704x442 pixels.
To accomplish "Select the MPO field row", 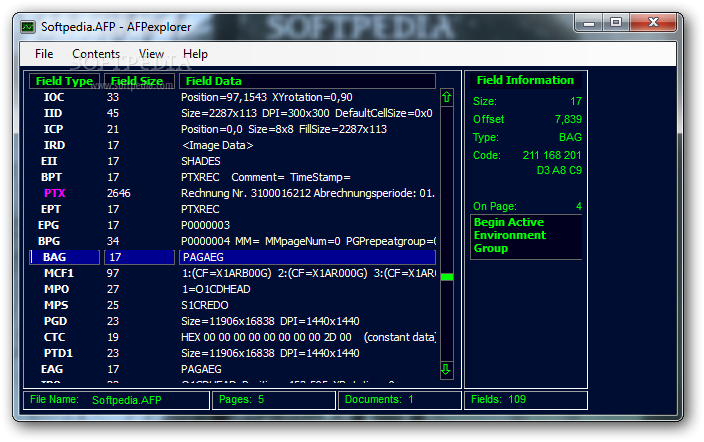I will pos(233,289).
